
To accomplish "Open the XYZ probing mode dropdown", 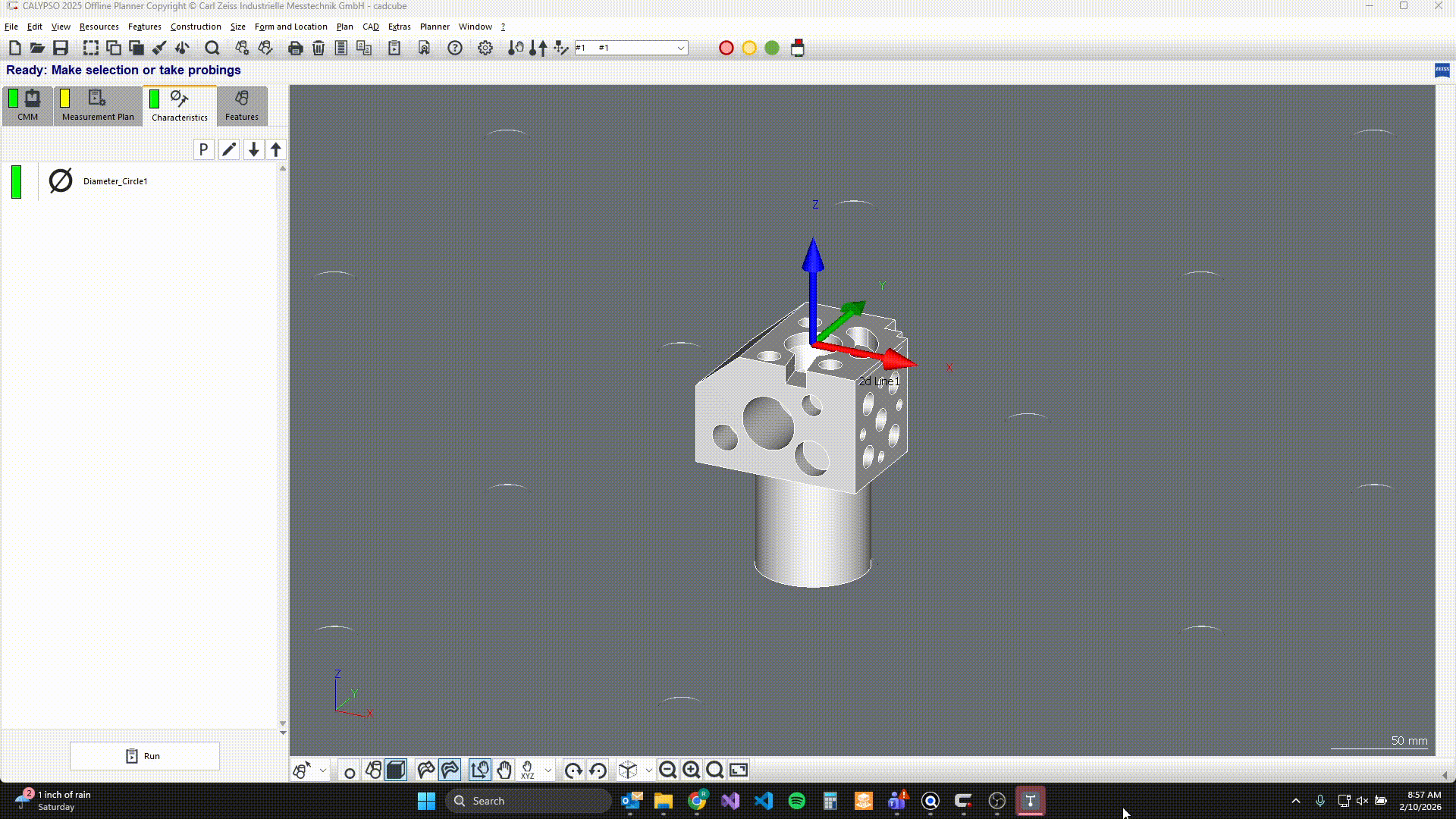I will (548, 770).
